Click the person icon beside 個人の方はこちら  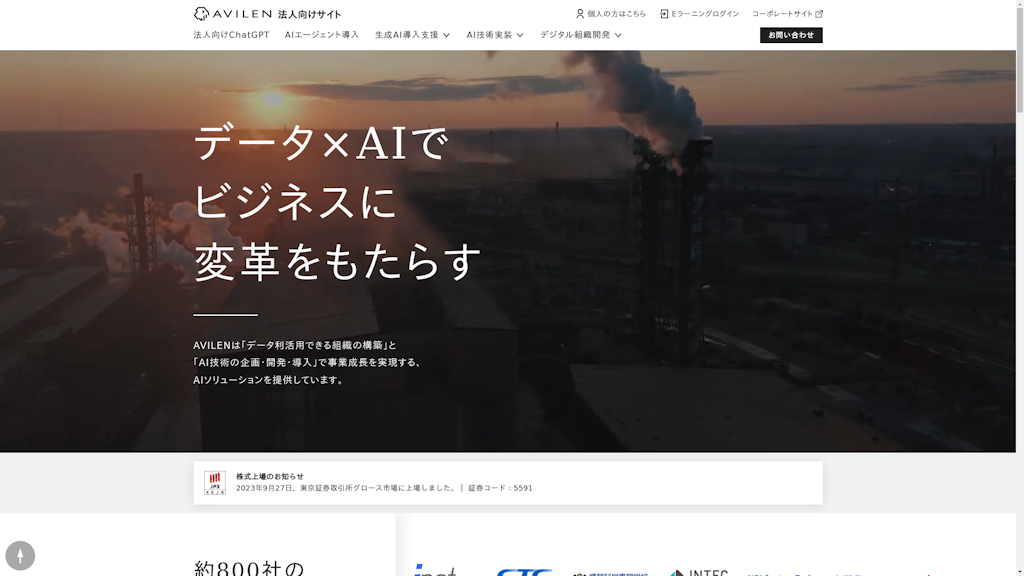[x=580, y=14]
